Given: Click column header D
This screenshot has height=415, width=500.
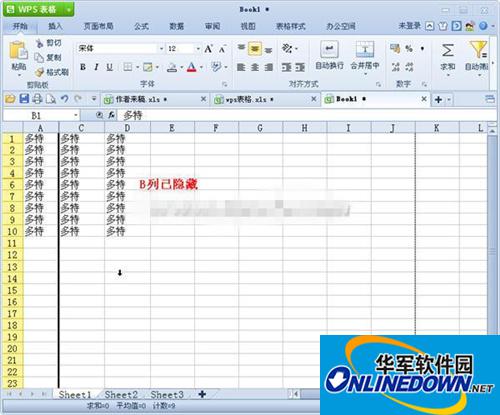Looking at the screenshot, I should [127, 128].
